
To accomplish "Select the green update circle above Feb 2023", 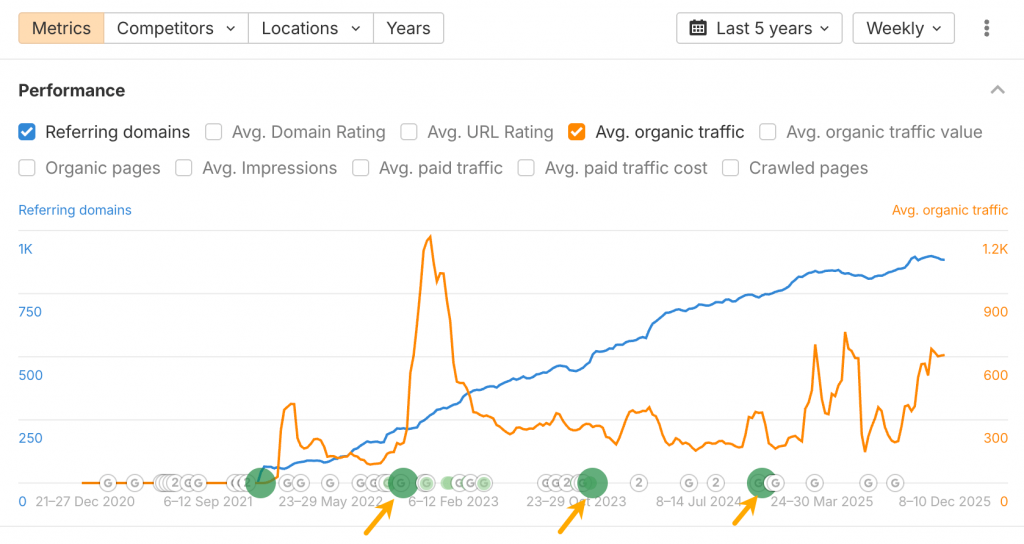I will pyautogui.click(x=402, y=483).
